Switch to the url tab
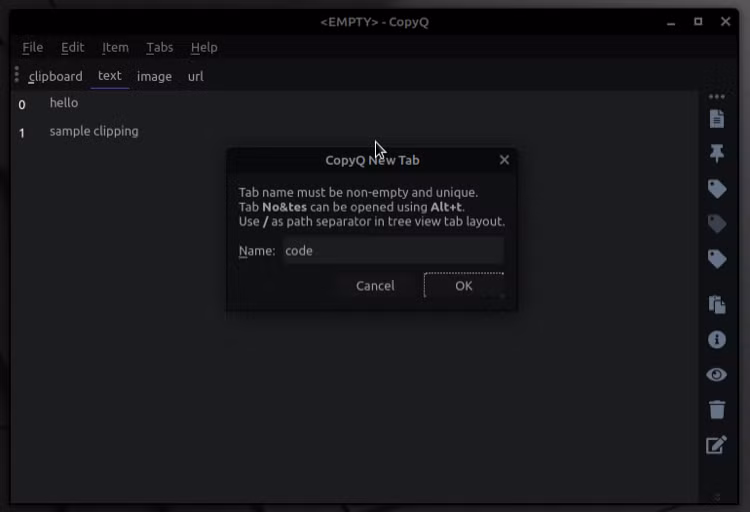This screenshot has width=750, height=512. 195,76
